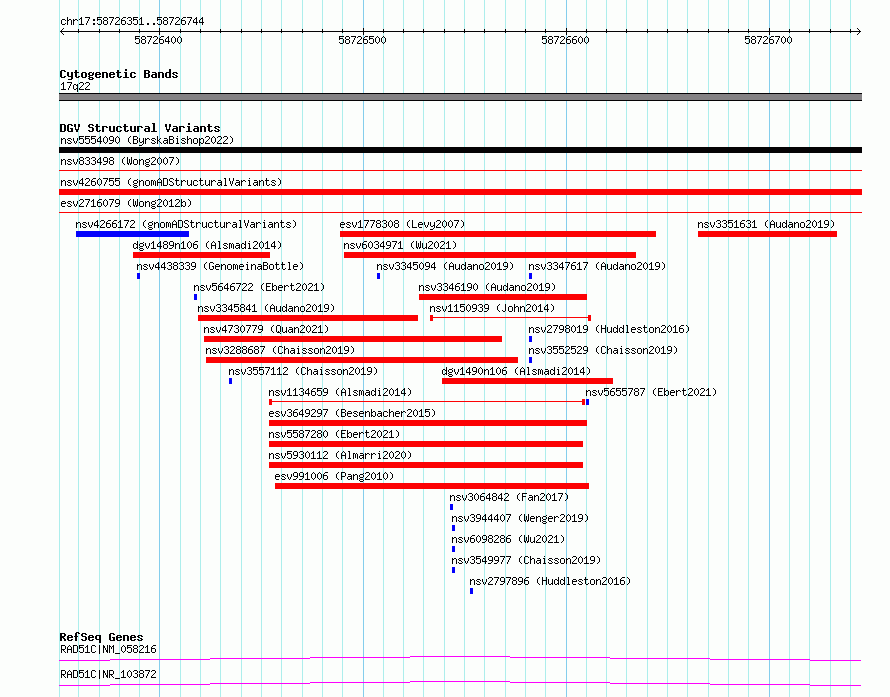Click the red esv991006 variant bar
Viewport: 890px width, 697px height.
432,486
